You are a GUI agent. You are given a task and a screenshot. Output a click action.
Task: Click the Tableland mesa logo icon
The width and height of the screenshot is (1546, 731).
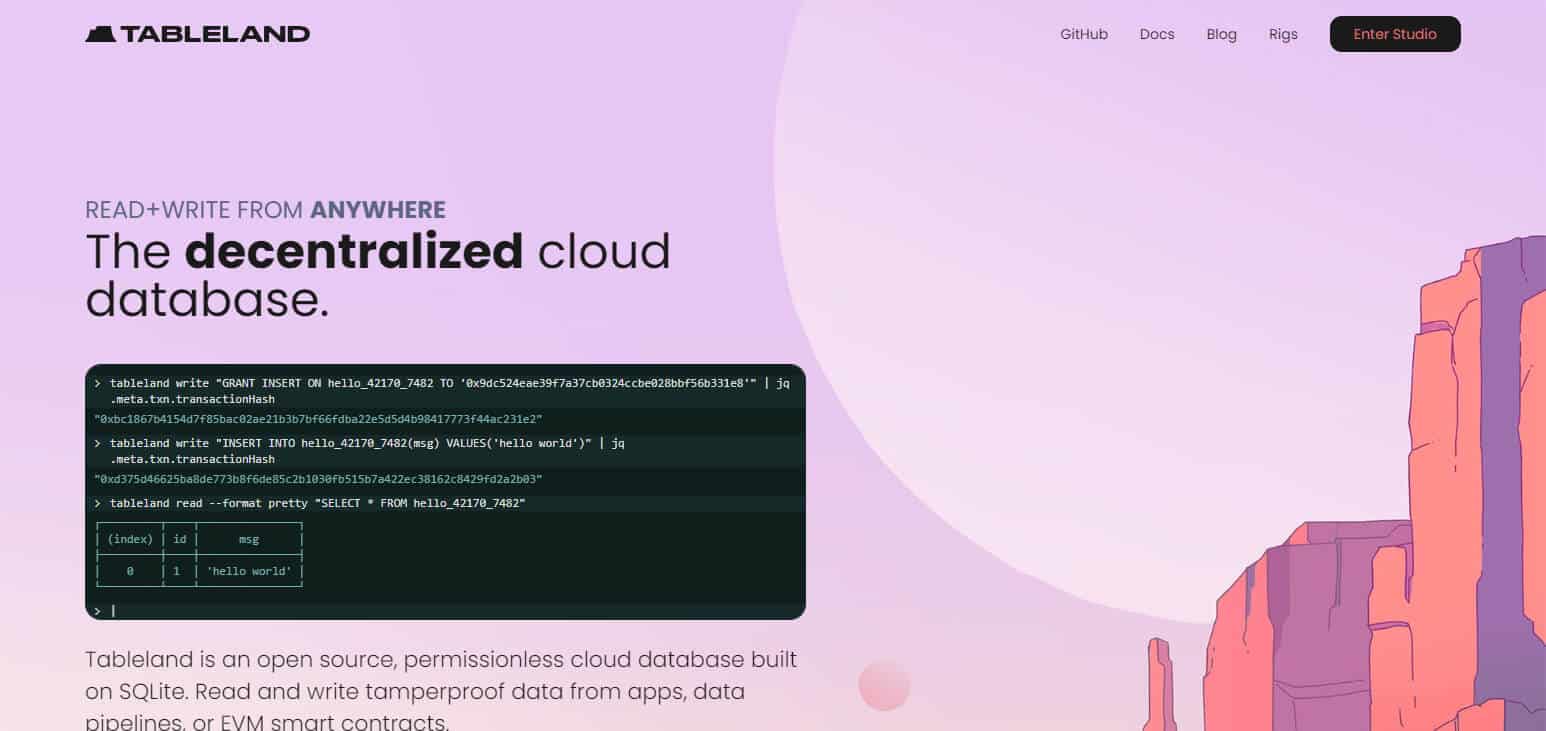(x=101, y=34)
